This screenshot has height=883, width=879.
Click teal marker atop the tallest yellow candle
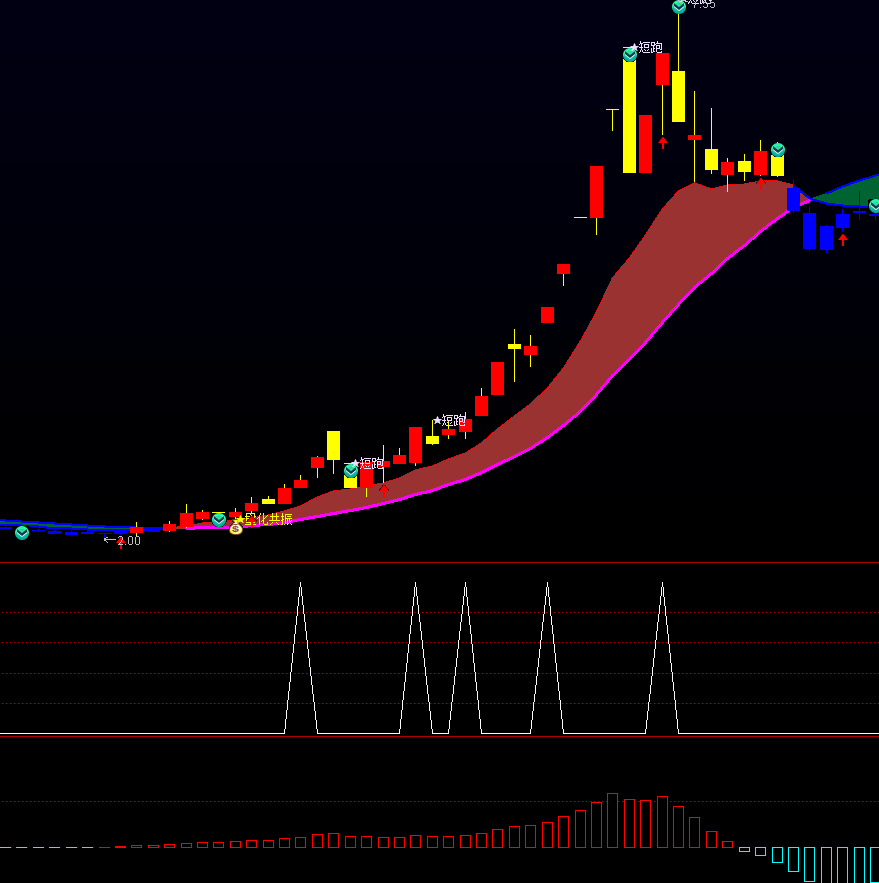630,54
